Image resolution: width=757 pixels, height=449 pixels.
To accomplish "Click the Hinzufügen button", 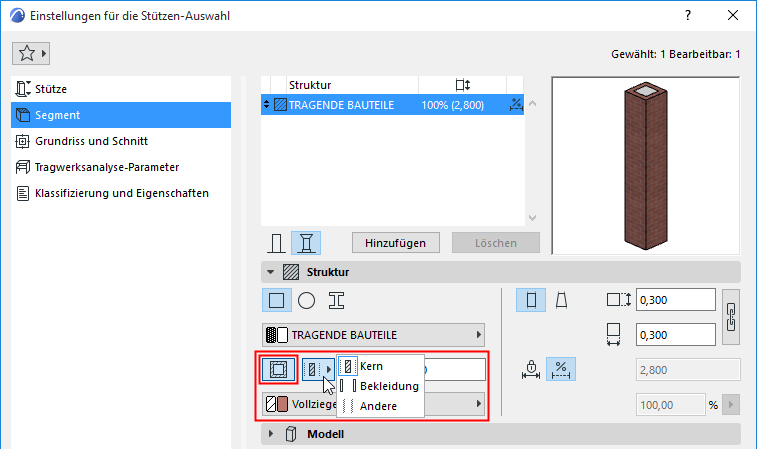I will pyautogui.click(x=395, y=243).
